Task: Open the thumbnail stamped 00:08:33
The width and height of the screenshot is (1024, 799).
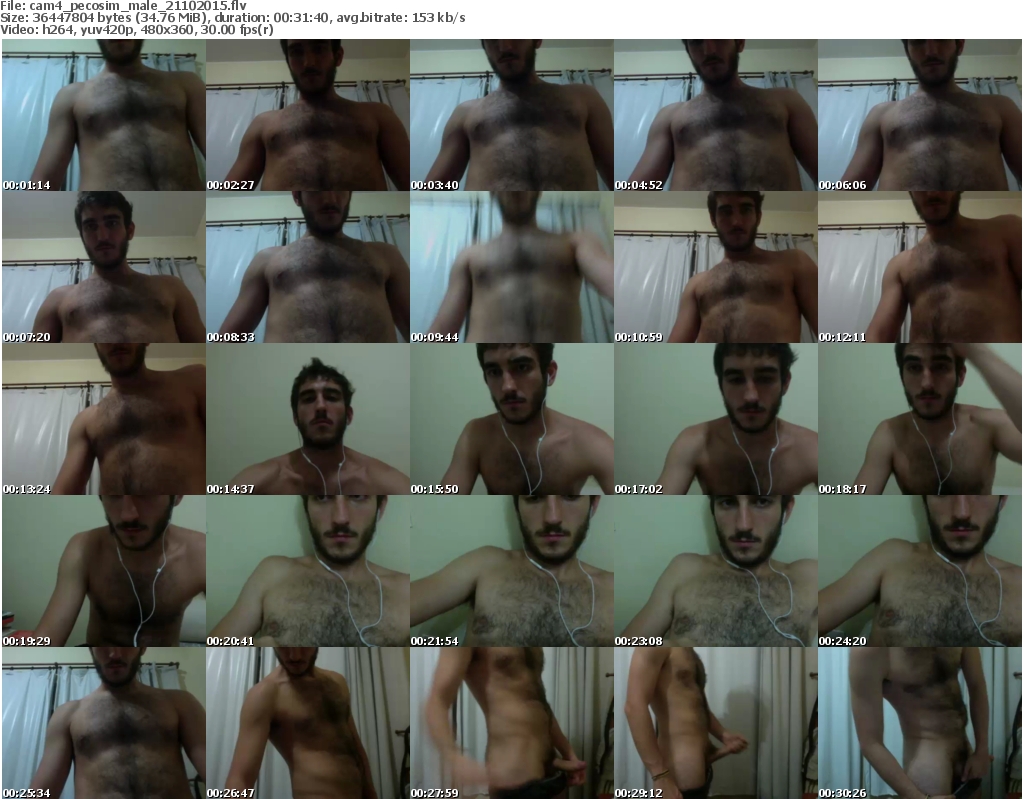Action: 308,267
